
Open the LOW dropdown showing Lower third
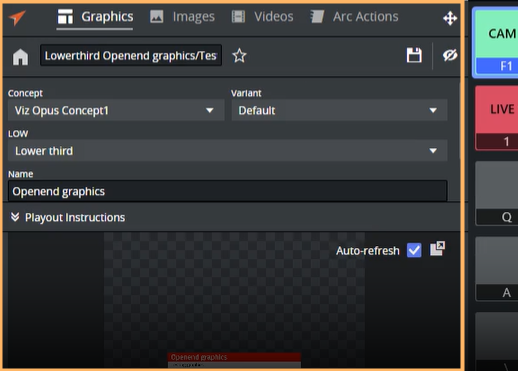click(227, 151)
